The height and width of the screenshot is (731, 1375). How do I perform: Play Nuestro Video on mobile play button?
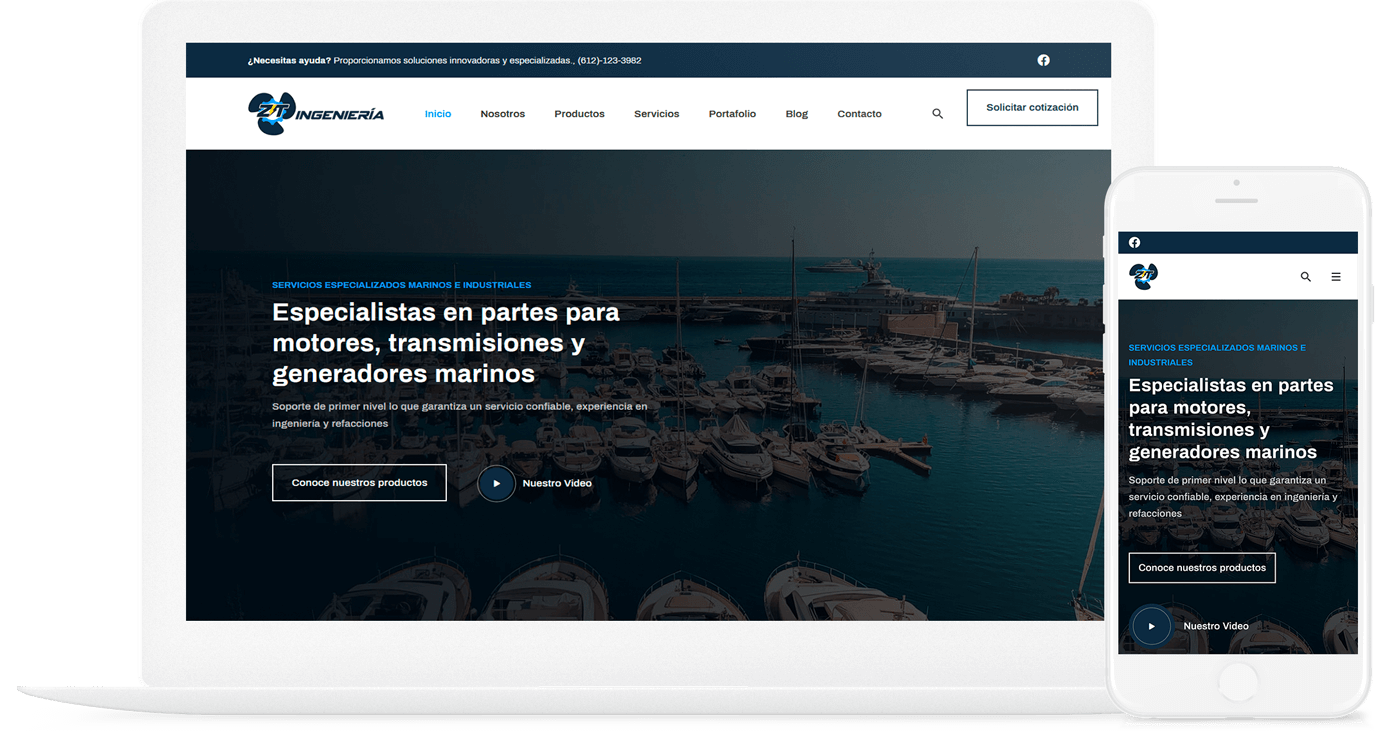pos(1151,626)
